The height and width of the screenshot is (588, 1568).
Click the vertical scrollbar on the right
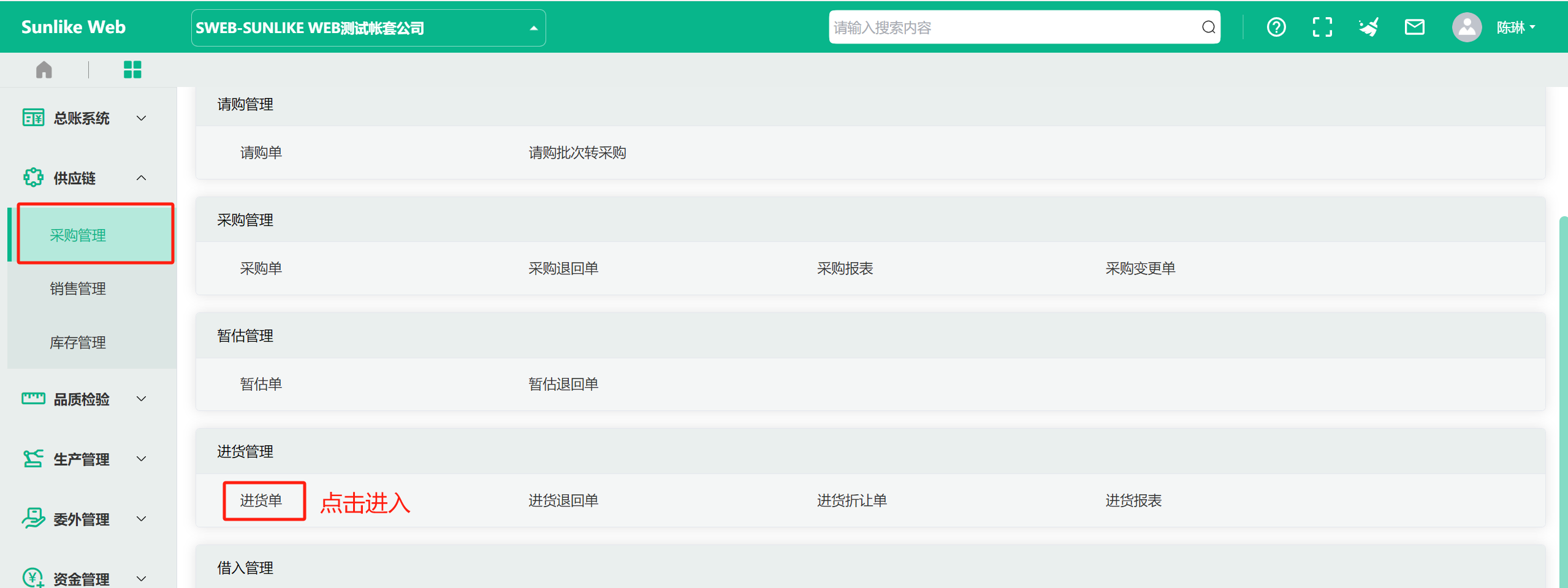1563,401
